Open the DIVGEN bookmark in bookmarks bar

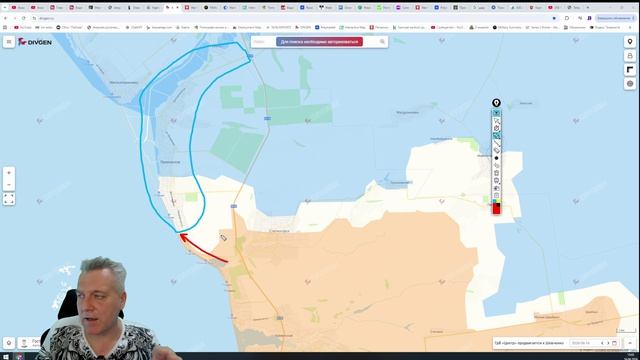click(x=303, y=27)
